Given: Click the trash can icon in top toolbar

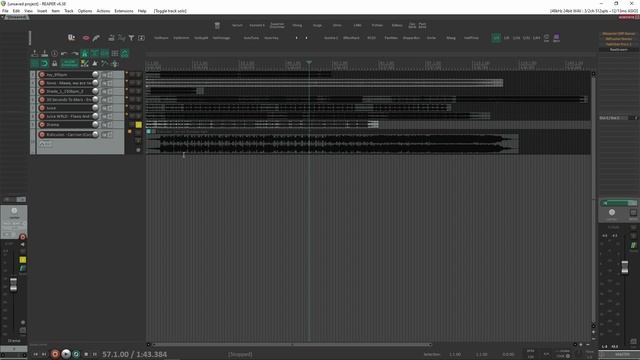Looking at the screenshot, I should tap(217, 25).
